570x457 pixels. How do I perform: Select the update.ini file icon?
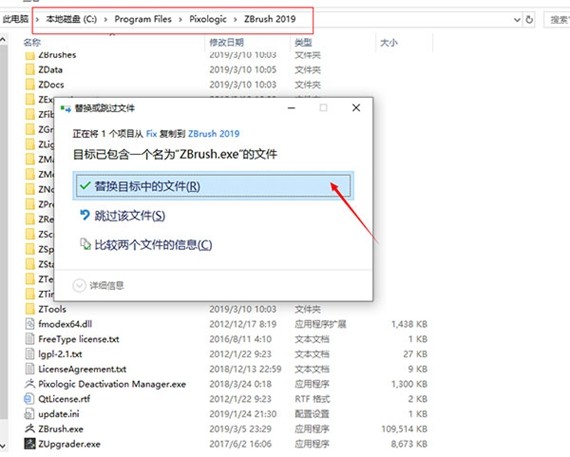pos(29,414)
